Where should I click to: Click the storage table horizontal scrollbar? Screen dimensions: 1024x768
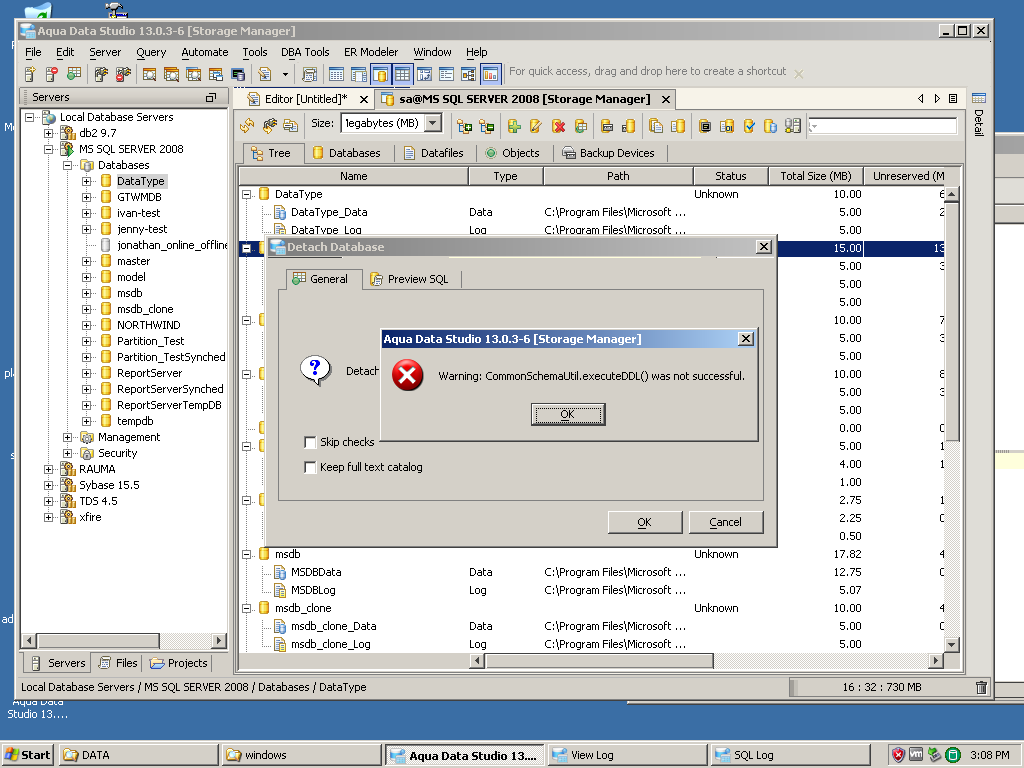pyautogui.click(x=707, y=661)
